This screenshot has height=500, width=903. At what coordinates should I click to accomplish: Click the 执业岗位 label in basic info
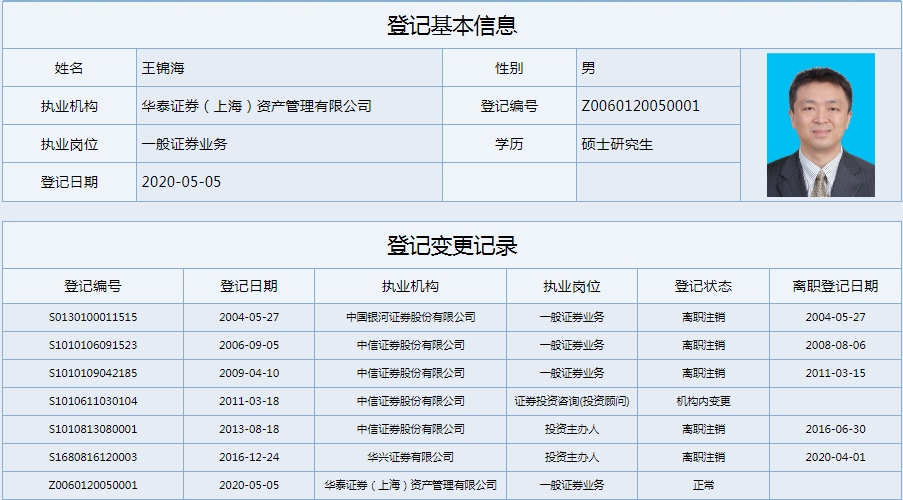69,144
